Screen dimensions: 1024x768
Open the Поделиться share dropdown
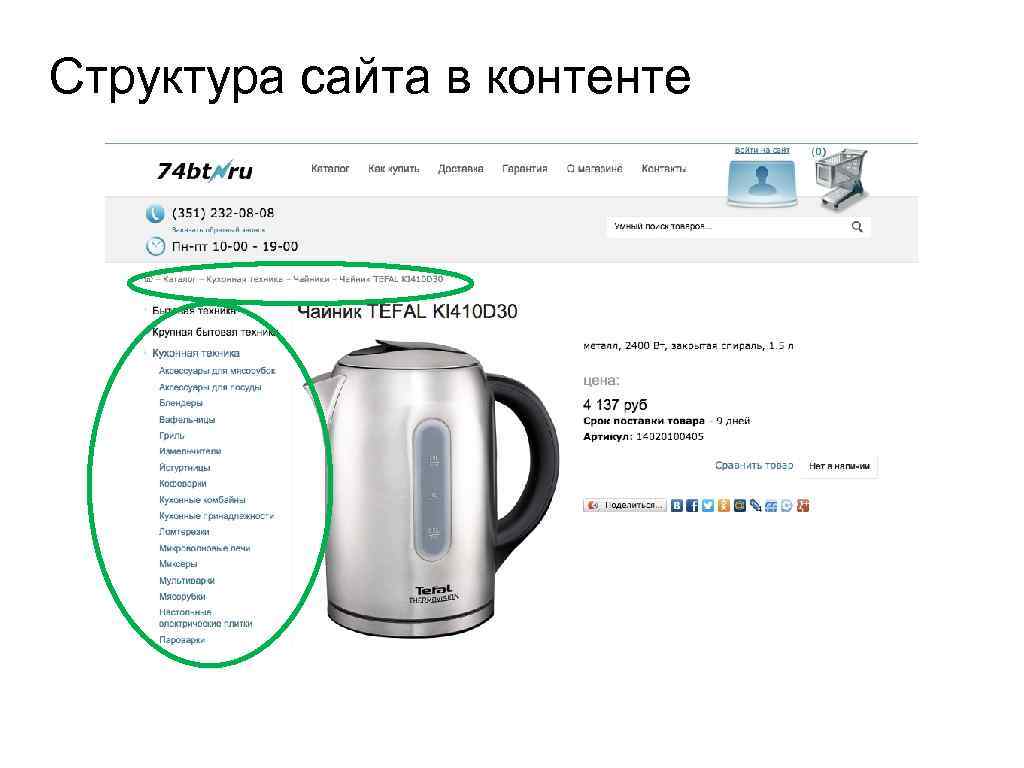(x=625, y=505)
